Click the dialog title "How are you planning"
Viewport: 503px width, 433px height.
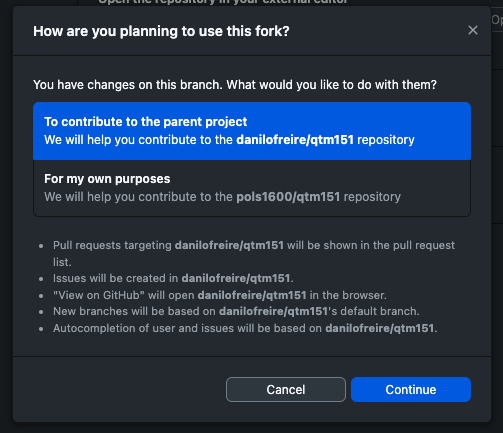coord(161,31)
